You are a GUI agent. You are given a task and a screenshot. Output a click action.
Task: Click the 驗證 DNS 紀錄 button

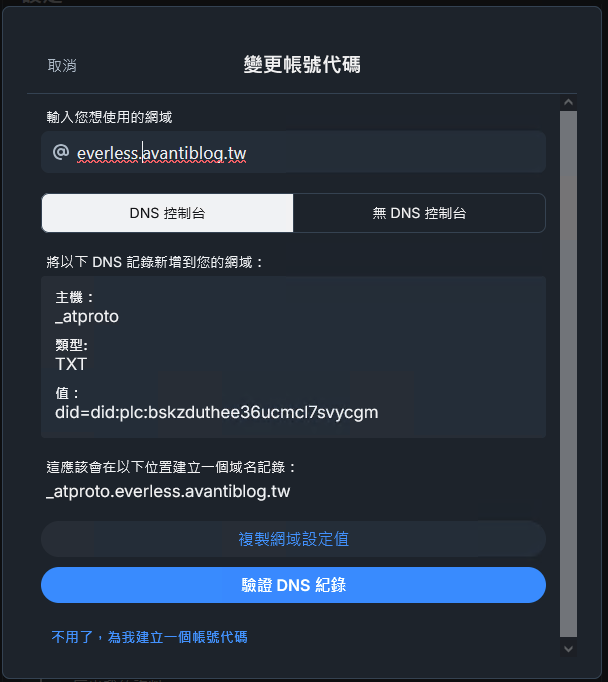(293, 585)
